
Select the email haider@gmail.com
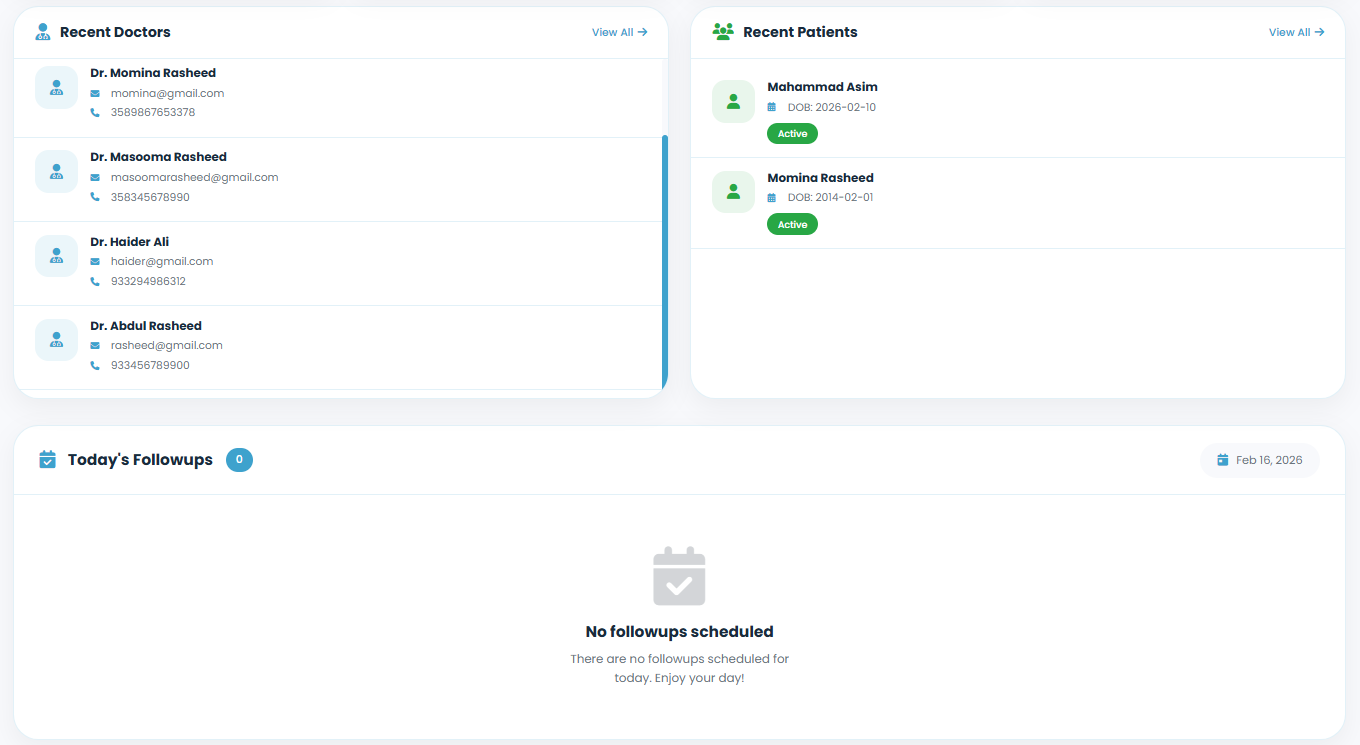click(162, 261)
